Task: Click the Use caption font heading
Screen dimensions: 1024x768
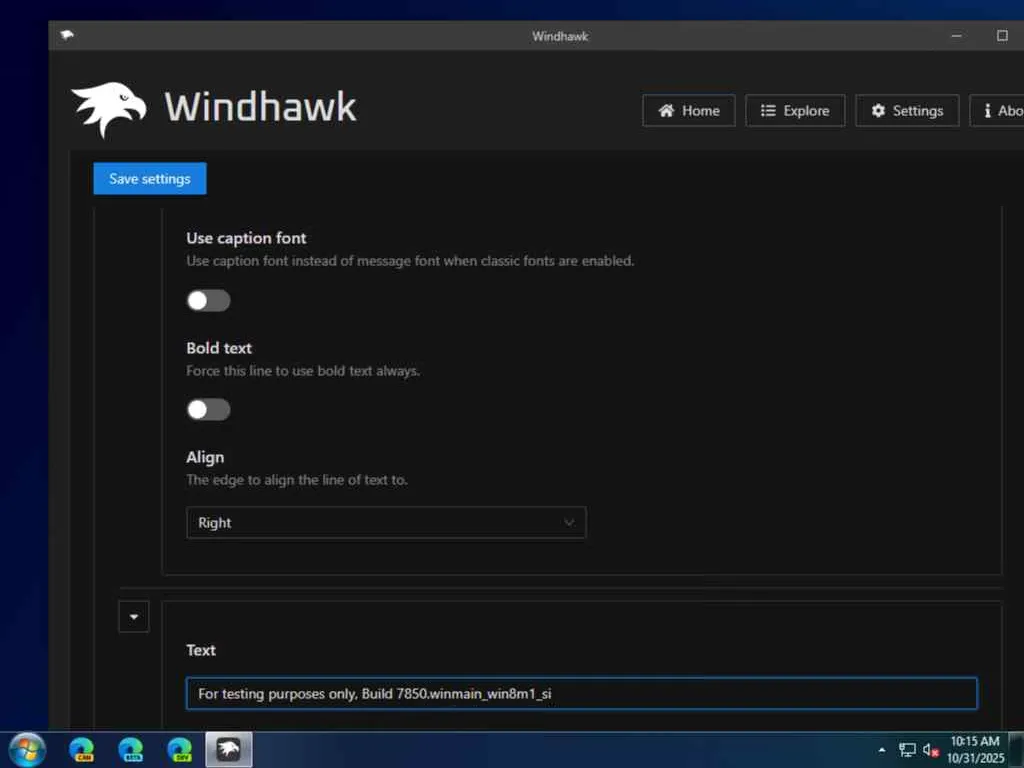Action: 246,238
